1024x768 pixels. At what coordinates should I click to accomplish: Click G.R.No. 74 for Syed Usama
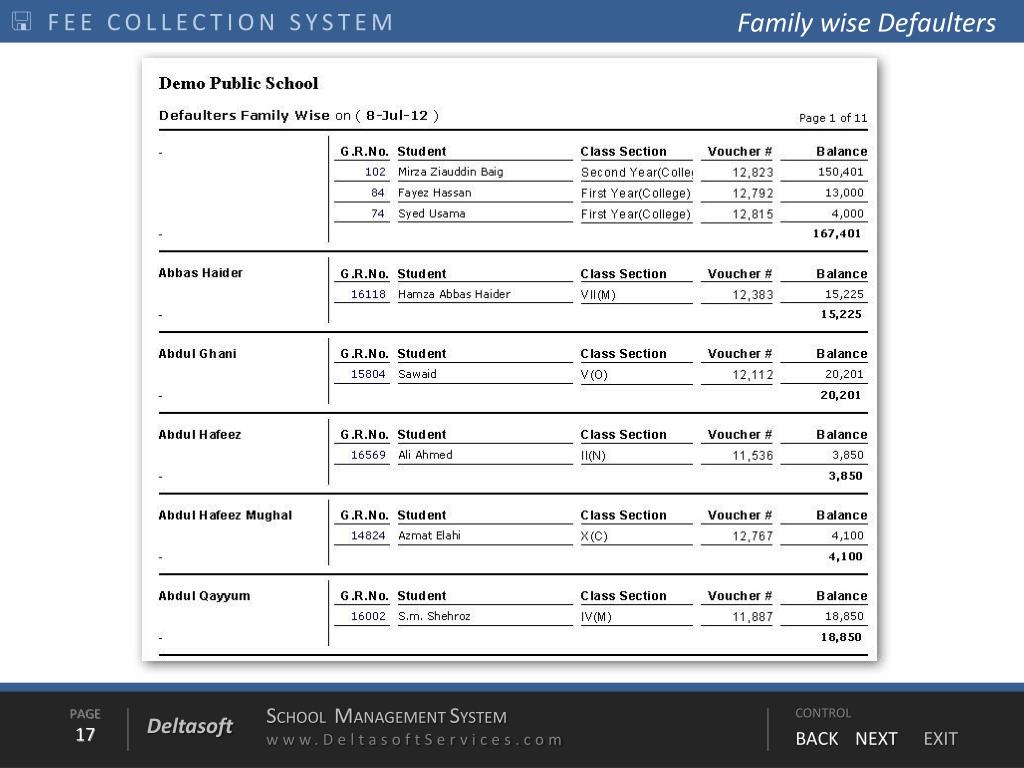click(x=377, y=214)
